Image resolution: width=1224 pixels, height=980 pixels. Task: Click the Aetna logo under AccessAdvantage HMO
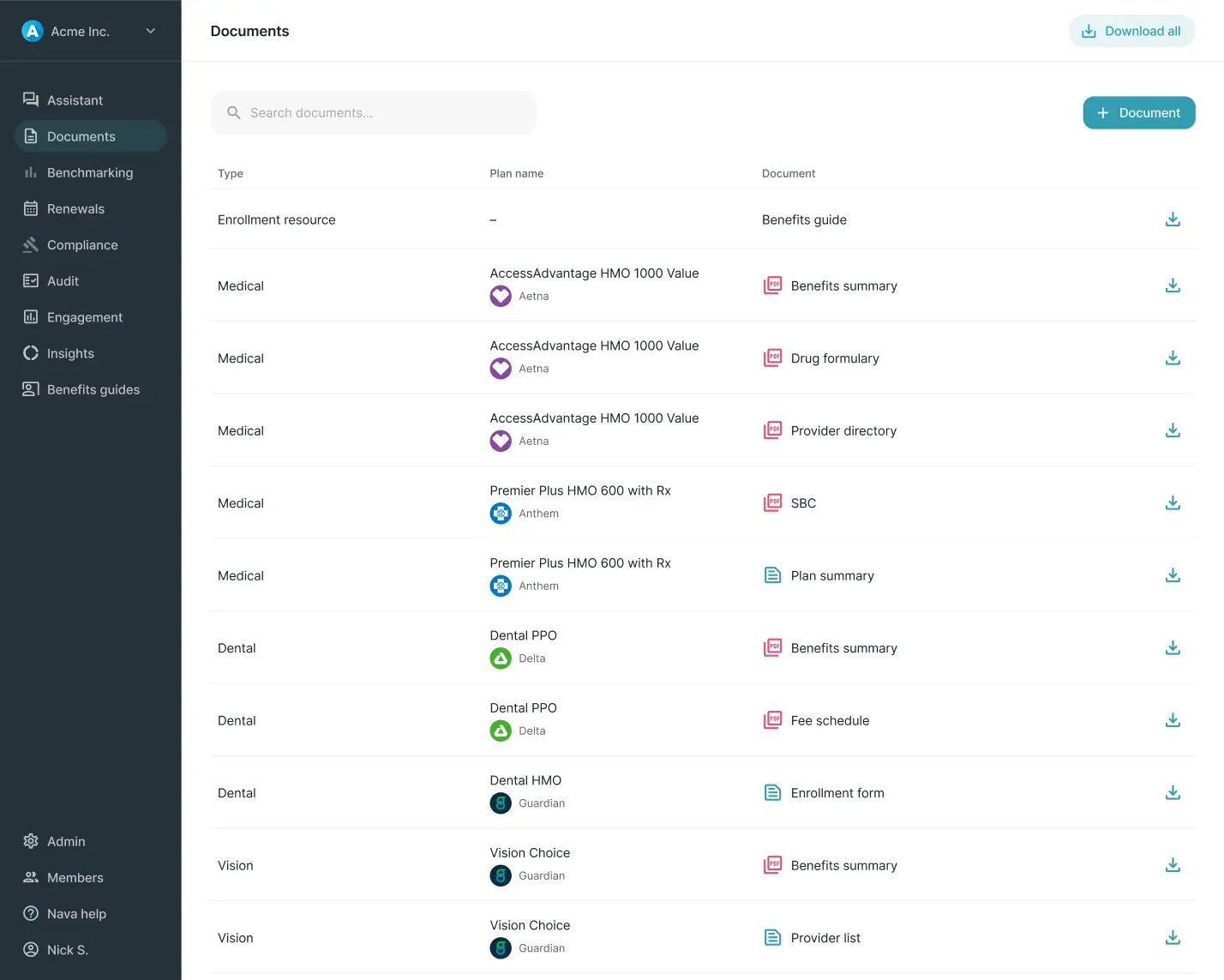pyautogui.click(x=501, y=296)
